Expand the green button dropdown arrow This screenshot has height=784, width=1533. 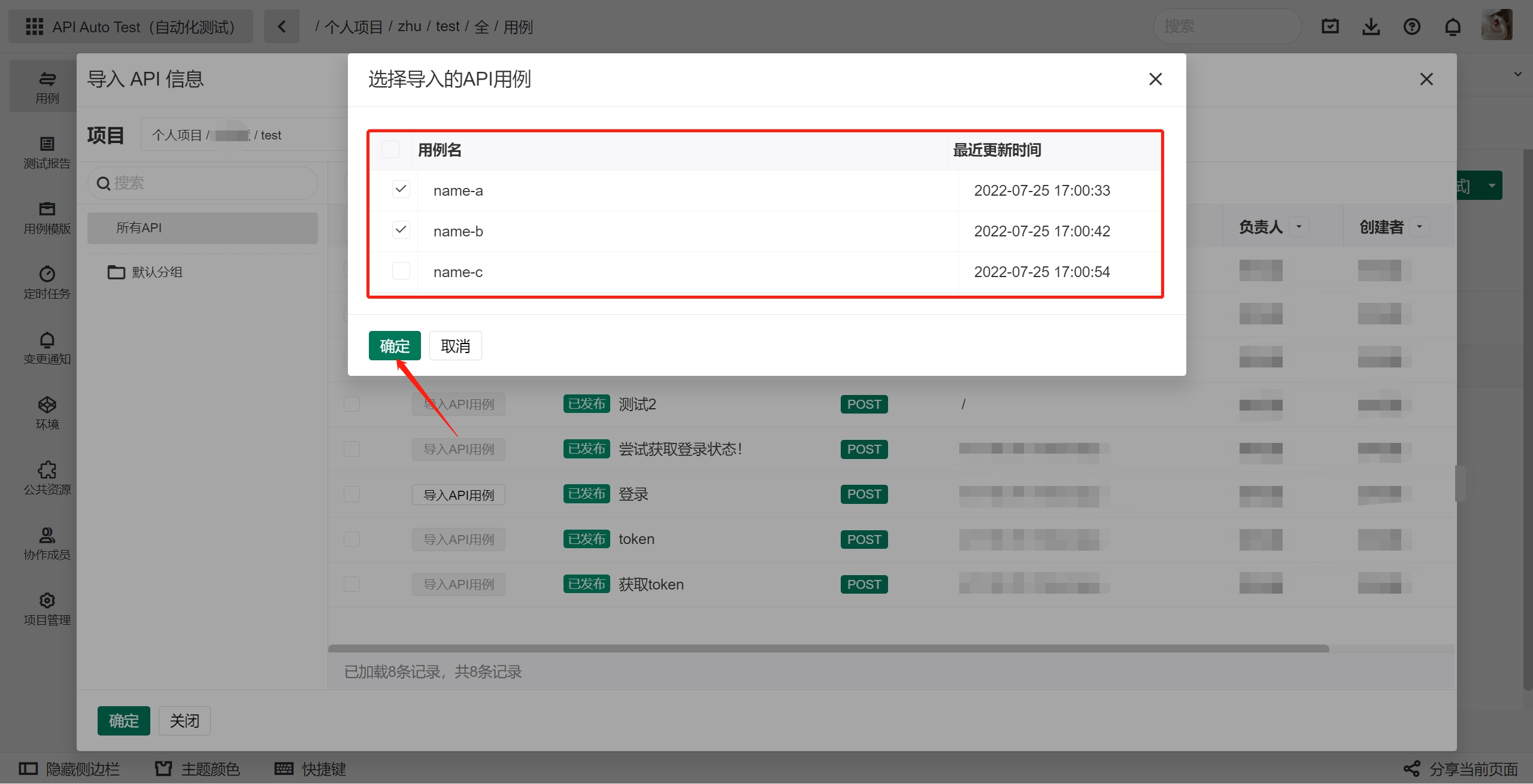(1492, 186)
